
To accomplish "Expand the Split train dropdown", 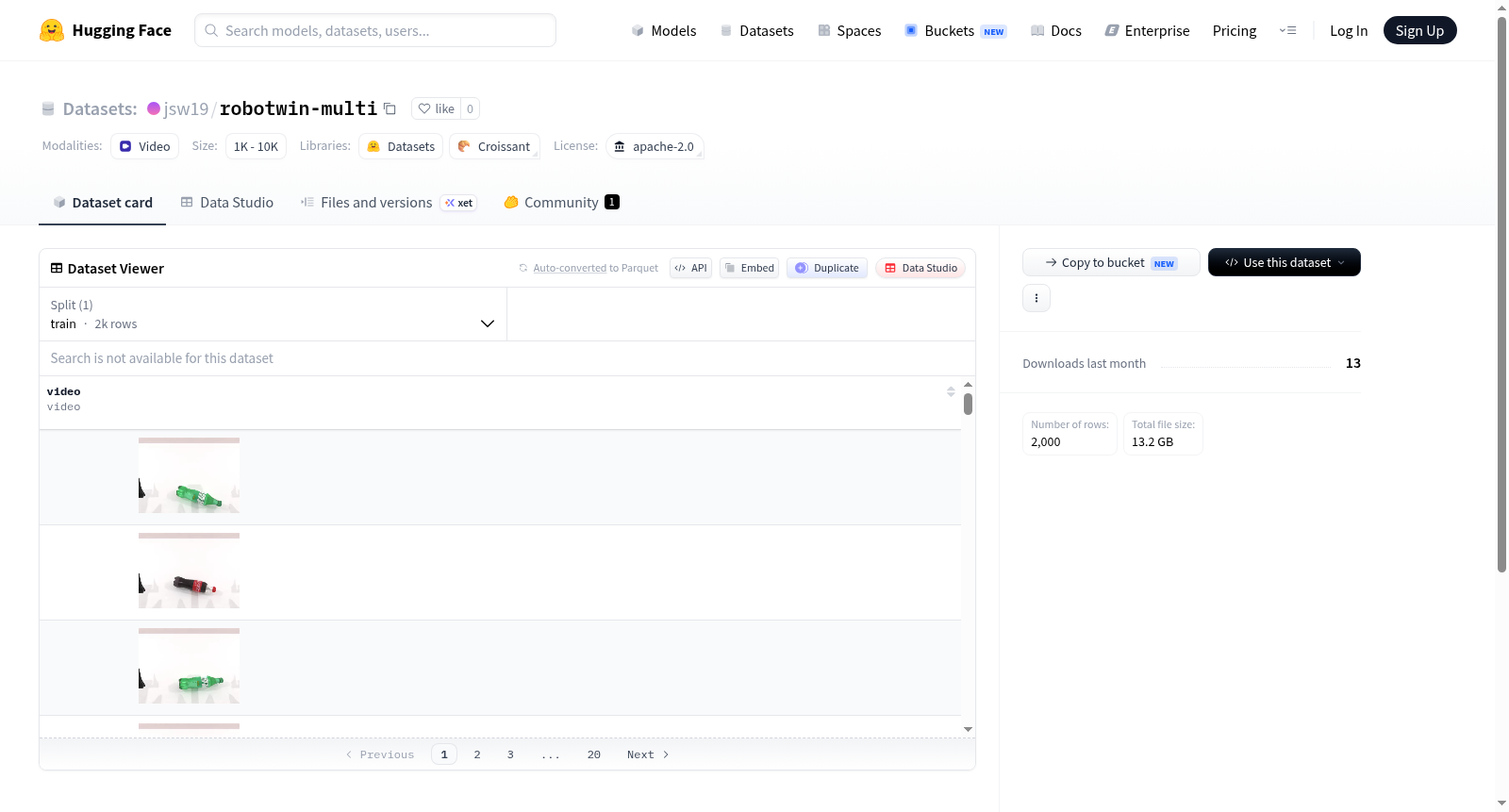I will [273, 314].
